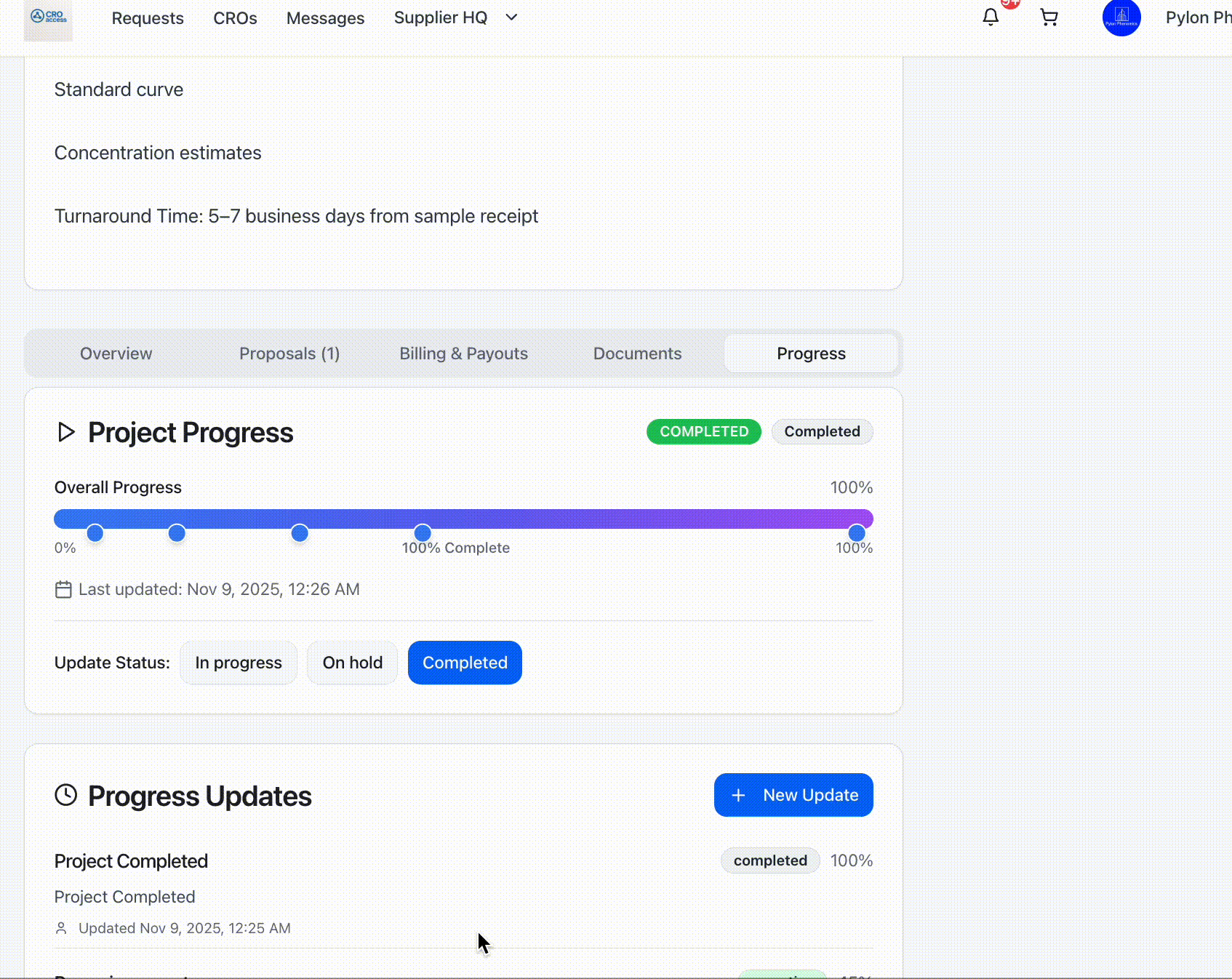Open the notifications bell
1232x979 pixels.
point(990,17)
